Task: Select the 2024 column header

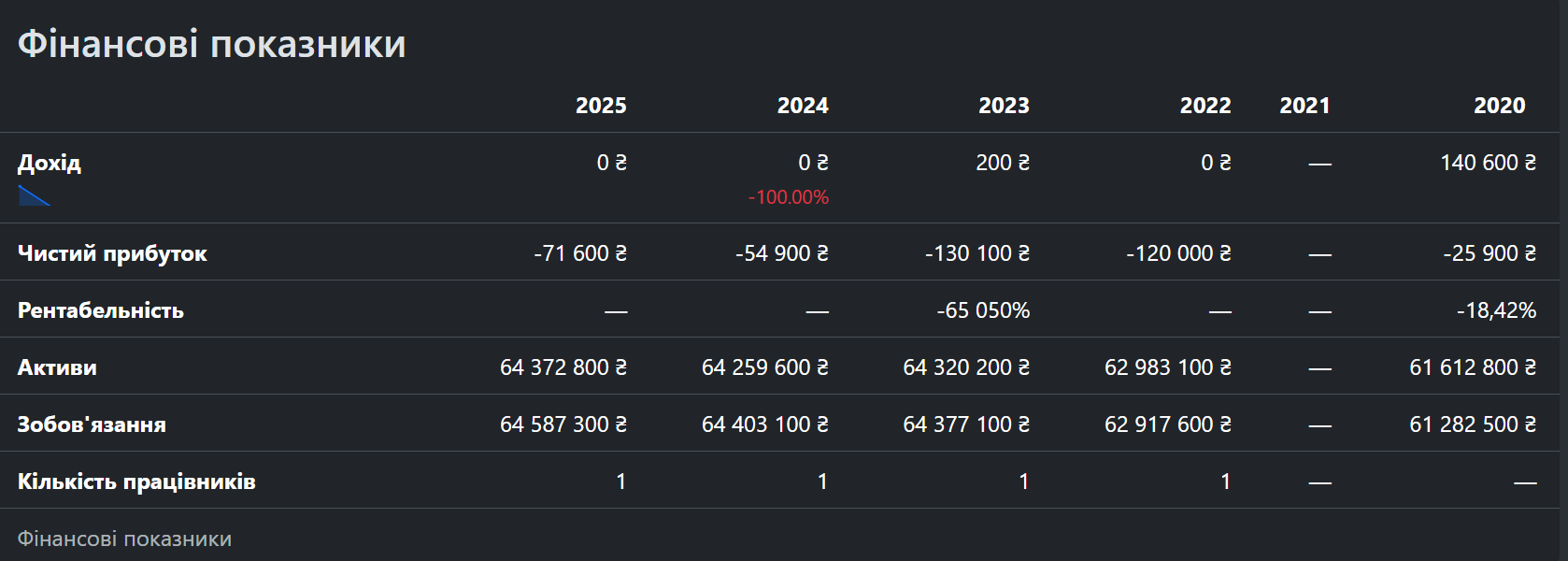Action: [x=803, y=106]
